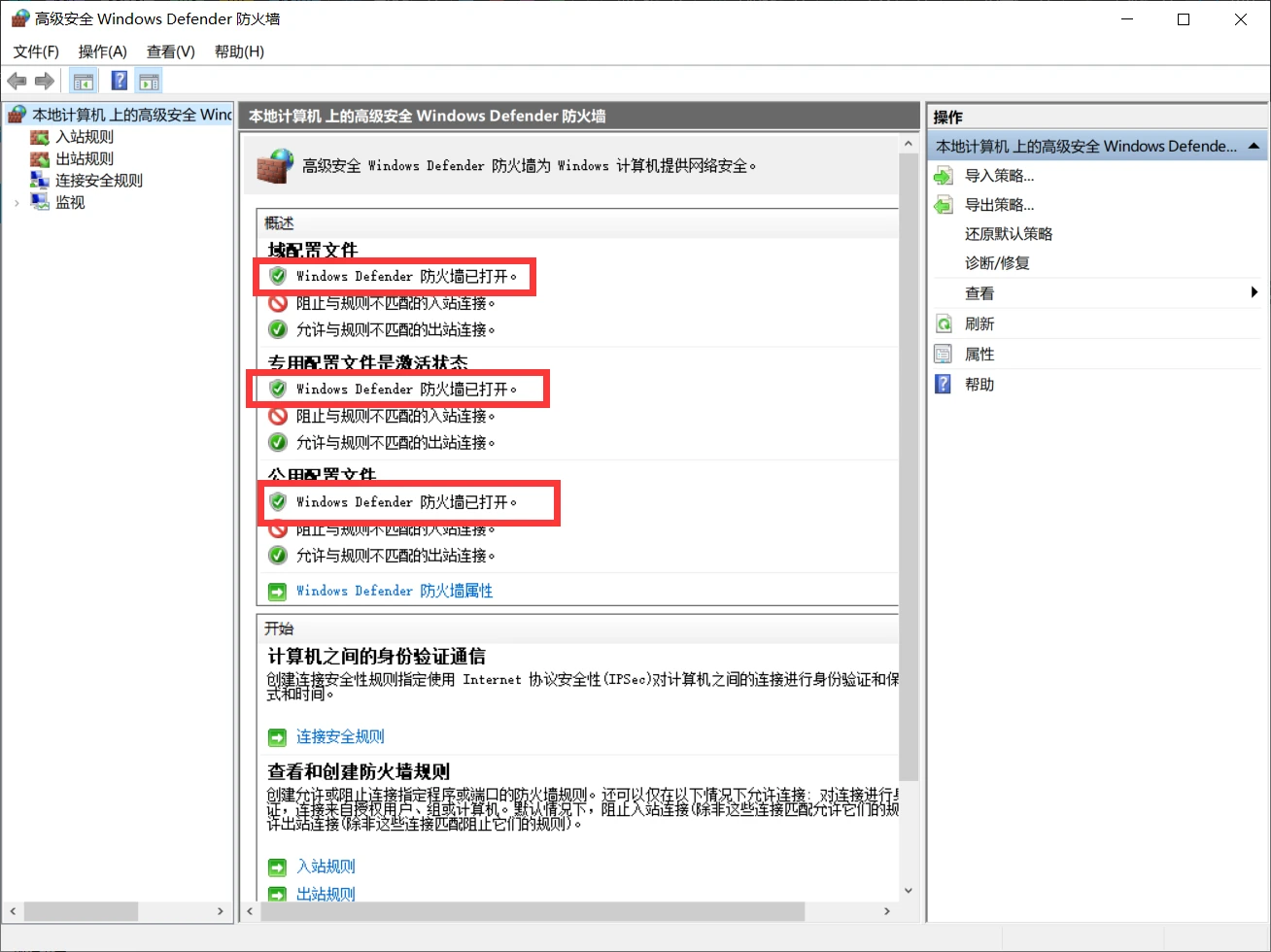Click the center pane horizontal scrollbar thumb
The width and height of the screenshot is (1271, 952).
(532, 911)
